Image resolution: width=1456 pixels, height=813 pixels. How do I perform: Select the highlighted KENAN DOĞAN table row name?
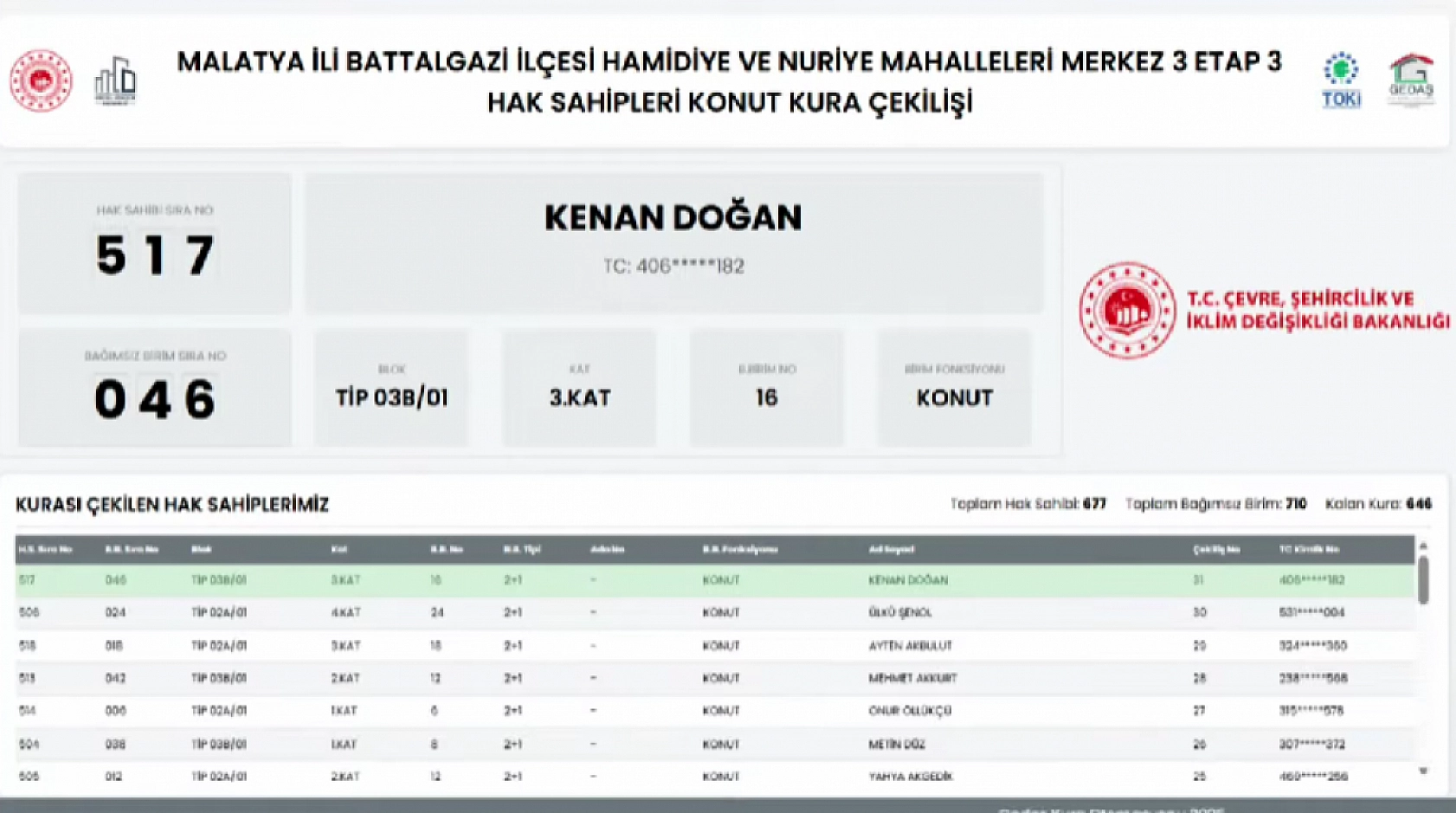click(x=908, y=580)
